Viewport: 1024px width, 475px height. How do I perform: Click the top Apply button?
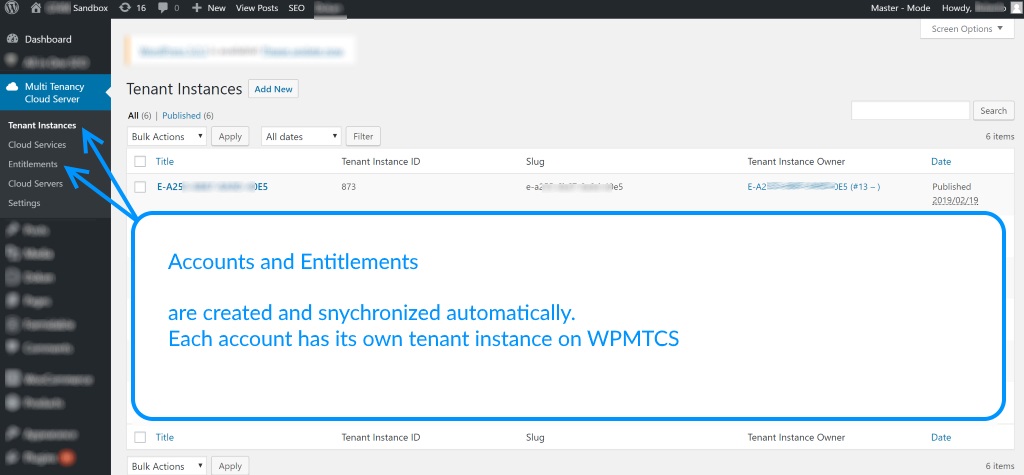(x=230, y=137)
